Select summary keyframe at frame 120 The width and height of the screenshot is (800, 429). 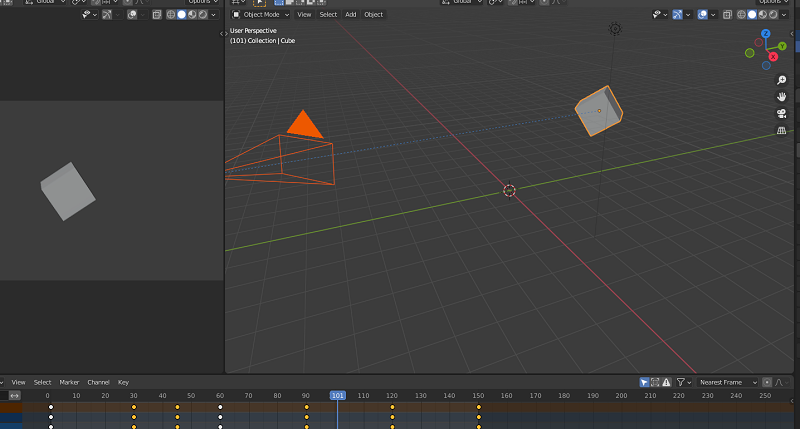(x=392, y=407)
